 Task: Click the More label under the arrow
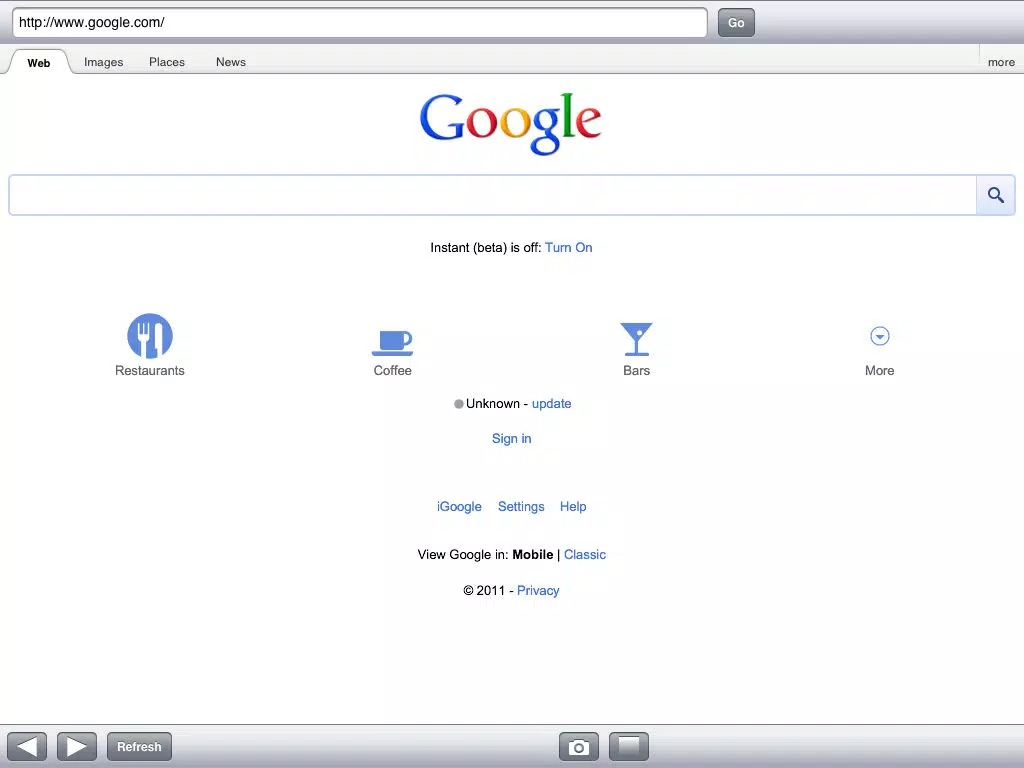click(880, 370)
